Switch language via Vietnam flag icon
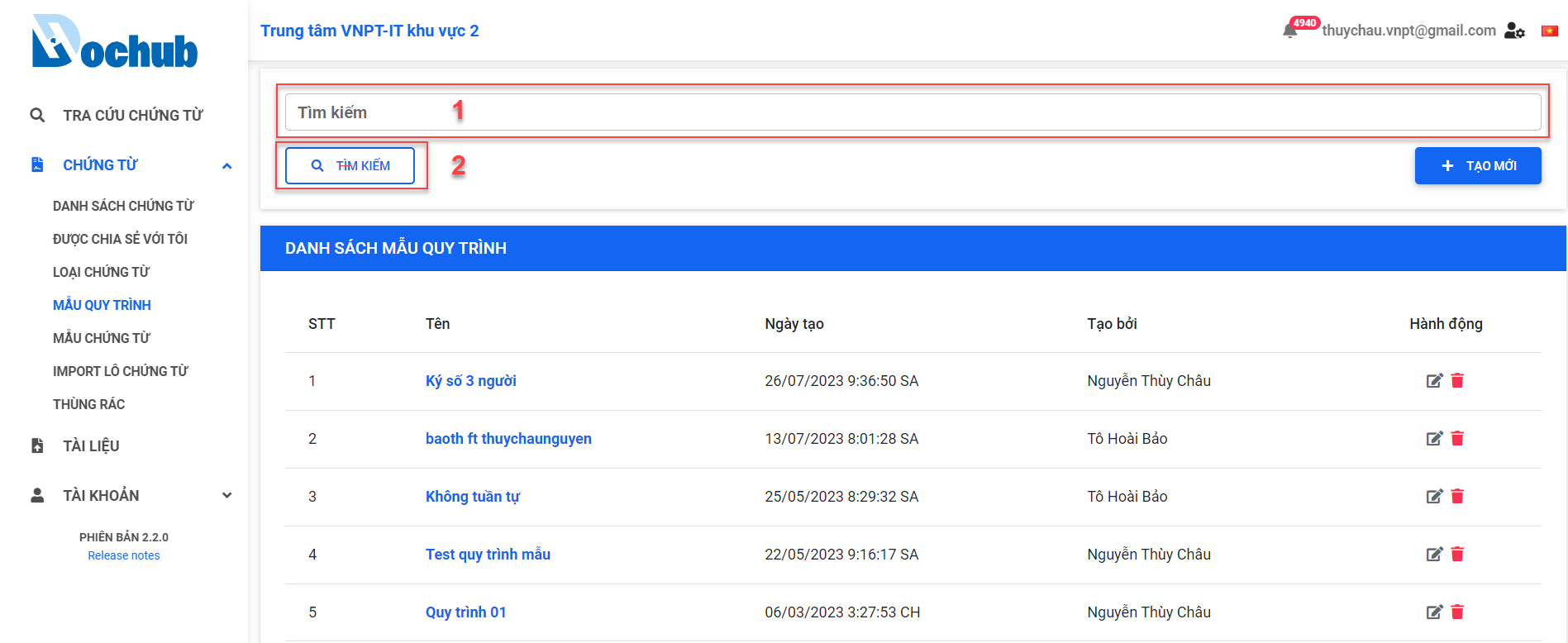This screenshot has height=643, width=1568. [1550, 31]
